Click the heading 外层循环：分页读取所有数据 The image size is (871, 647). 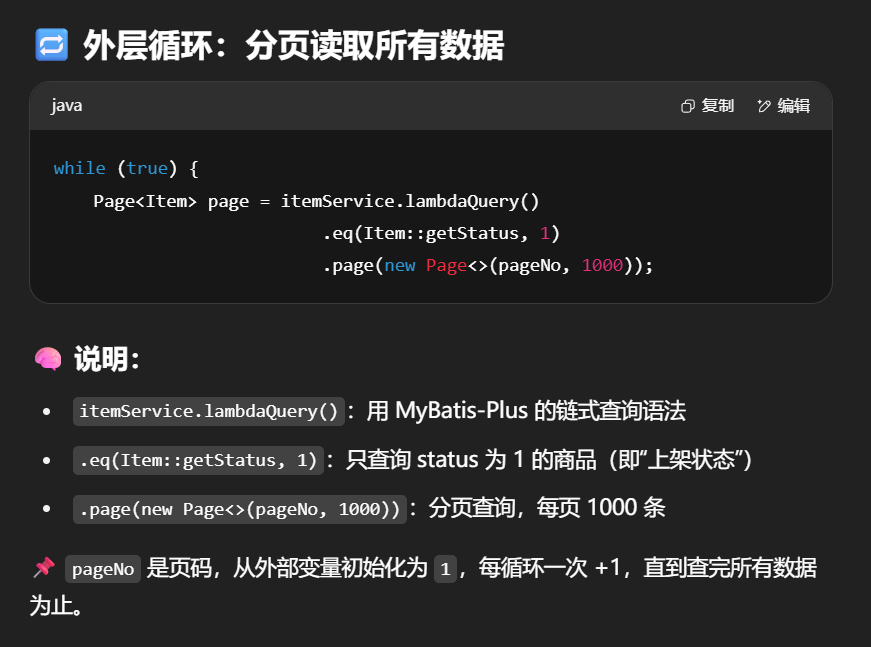click(x=294, y=45)
